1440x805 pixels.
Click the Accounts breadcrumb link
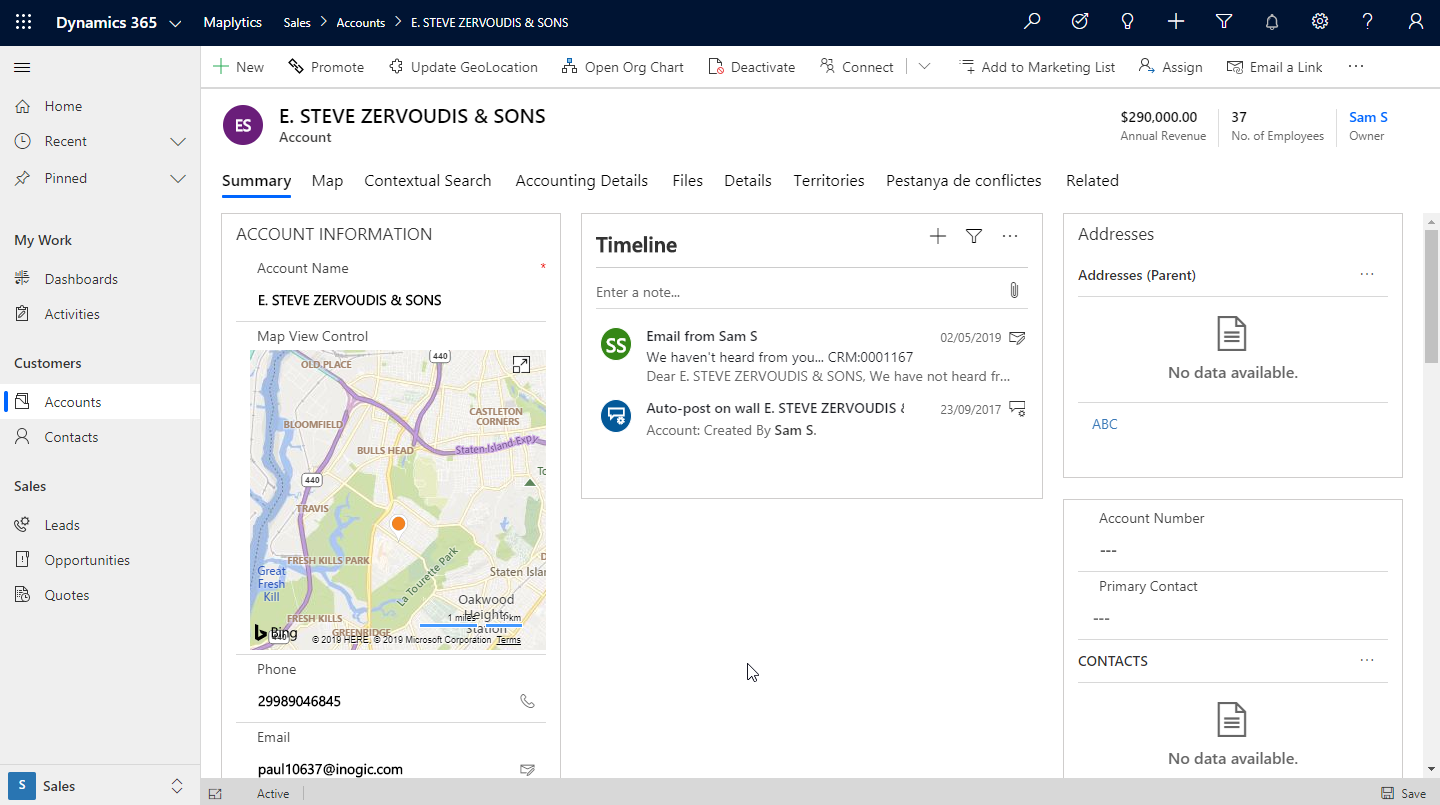click(361, 22)
